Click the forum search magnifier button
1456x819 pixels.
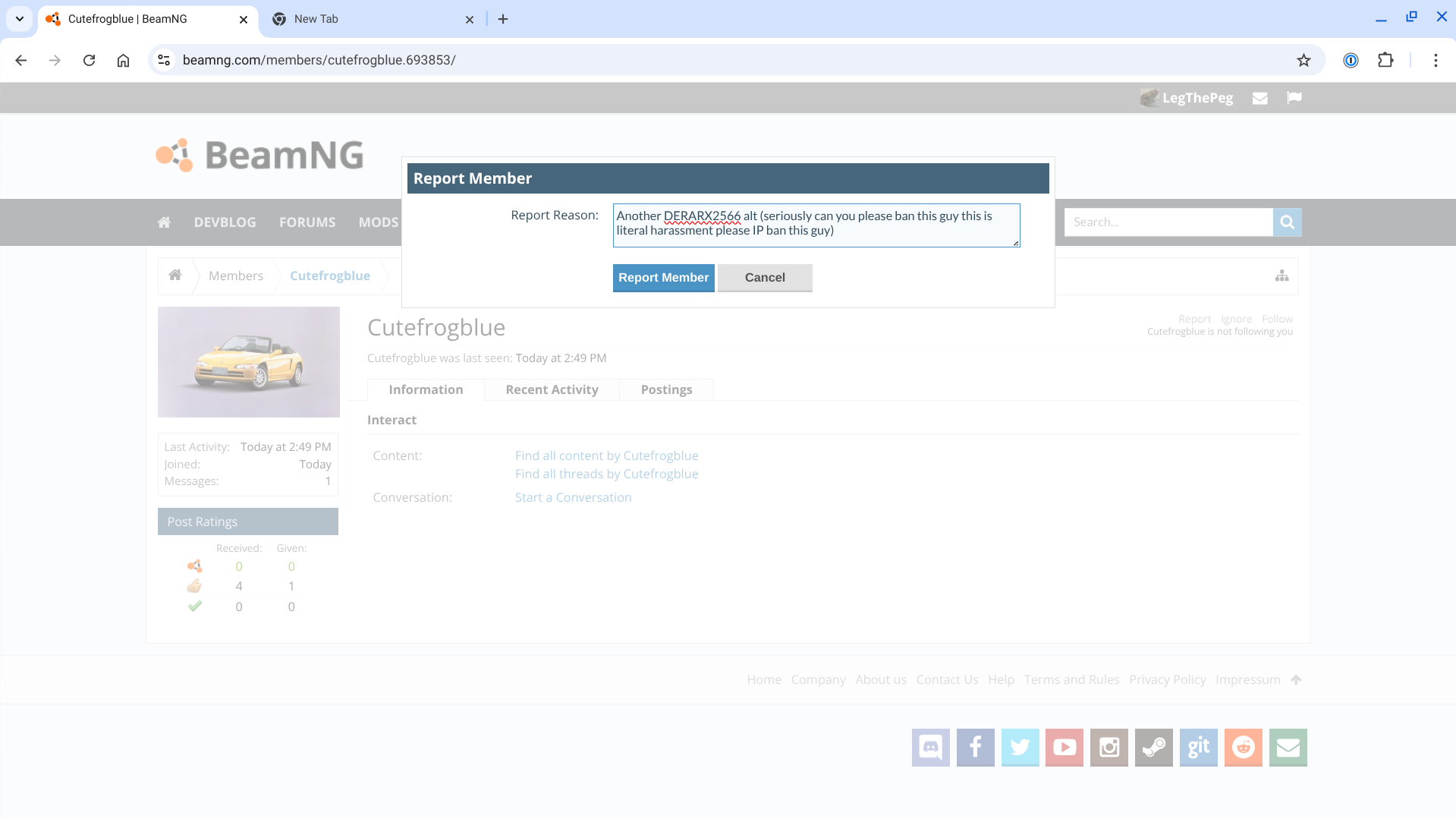tap(1288, 222)
